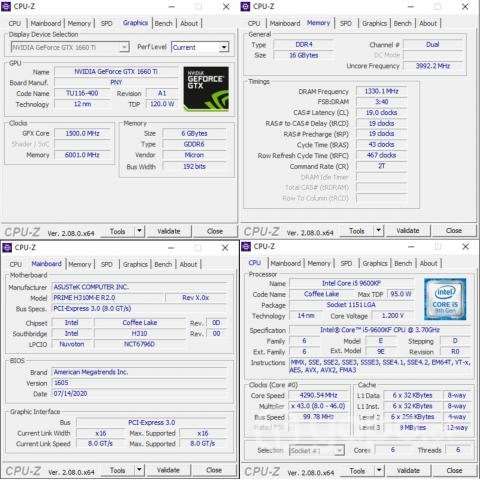Switch to About tab in Memory window

(x=428, y=23)
